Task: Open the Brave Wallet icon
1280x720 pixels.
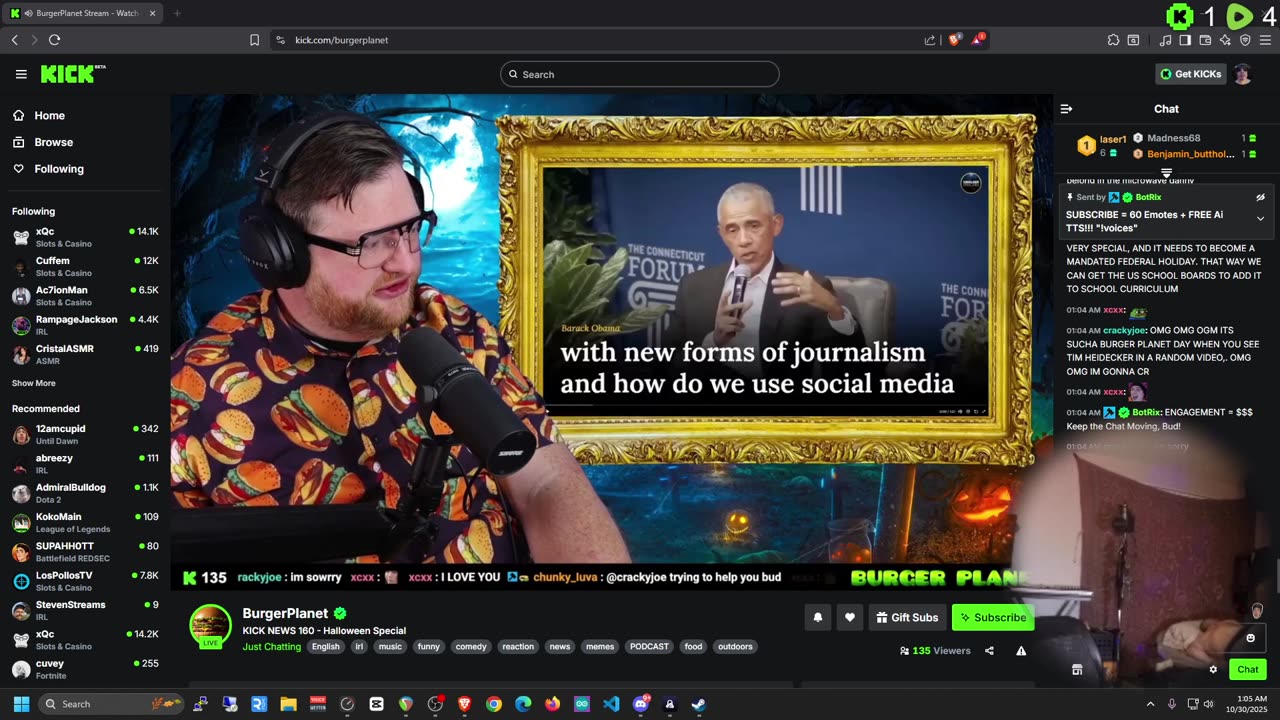Action: [1205, 40]
